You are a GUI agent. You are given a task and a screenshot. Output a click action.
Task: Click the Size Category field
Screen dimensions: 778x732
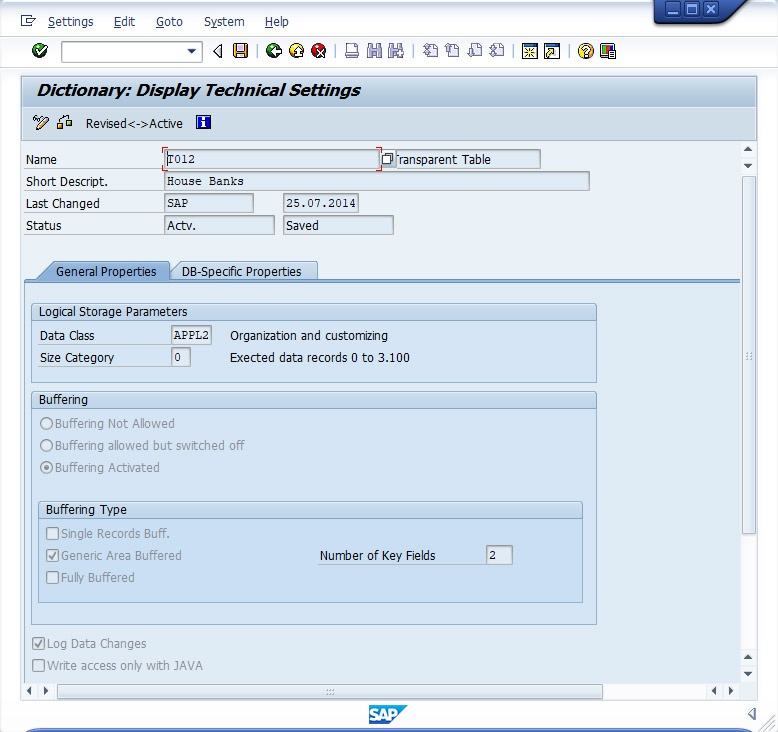pyautogui.click(x=181, y=357)
